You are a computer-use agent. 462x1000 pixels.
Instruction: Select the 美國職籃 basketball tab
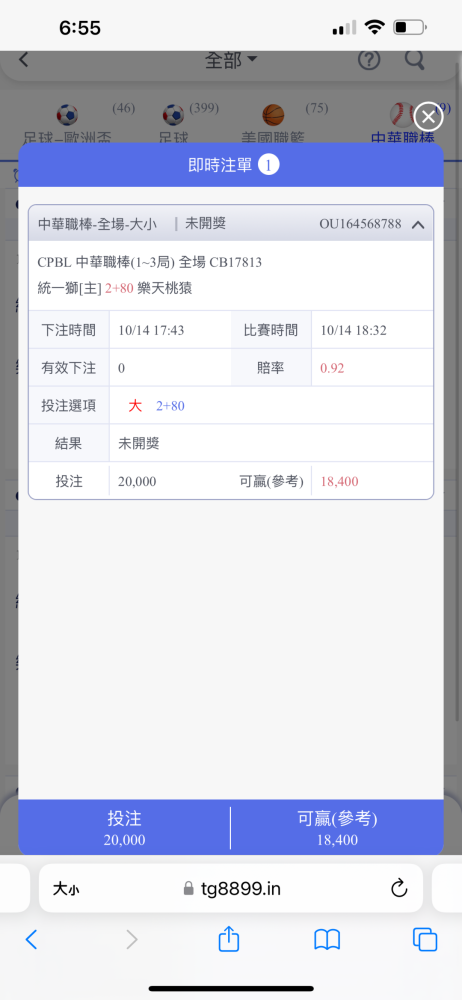click(273, 125)
